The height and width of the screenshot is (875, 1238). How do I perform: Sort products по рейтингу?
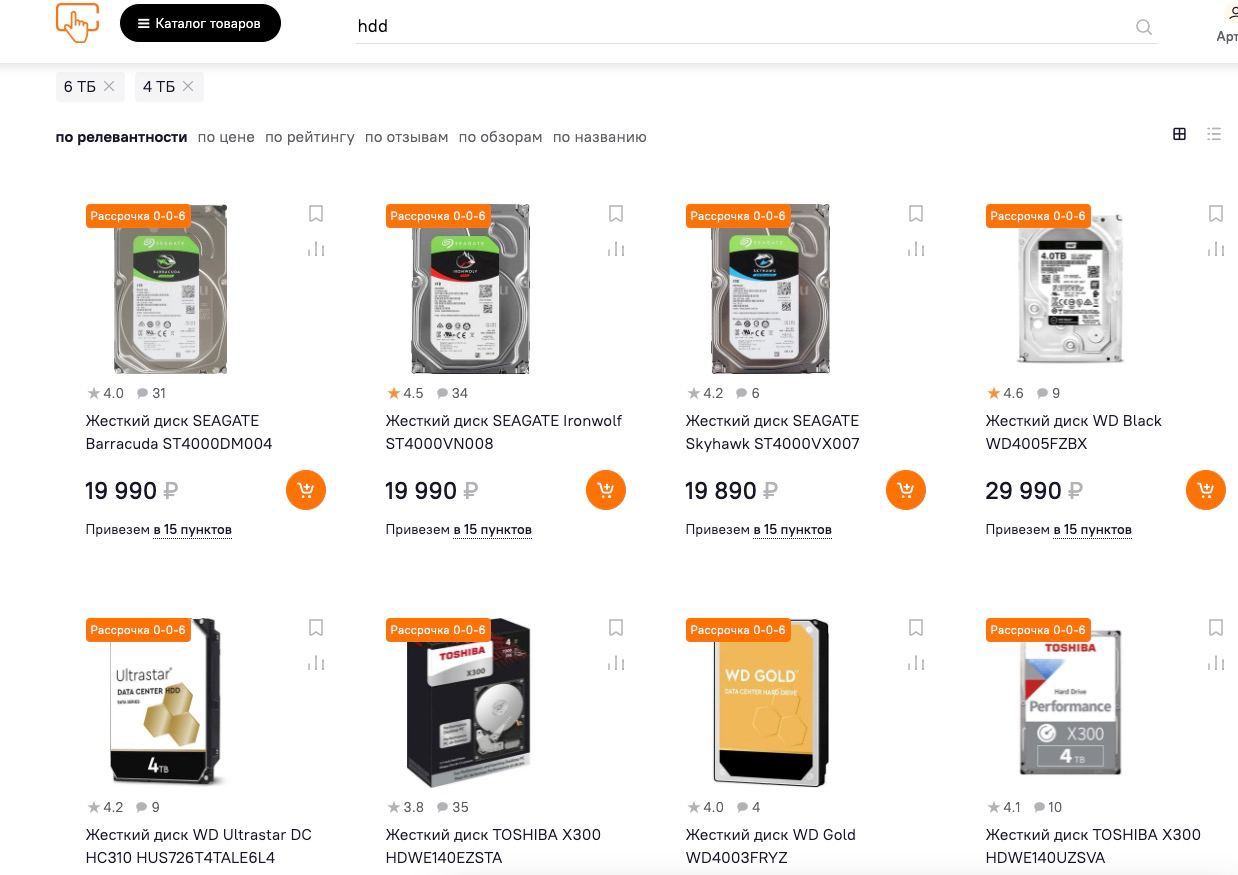[x=310, y=137]
